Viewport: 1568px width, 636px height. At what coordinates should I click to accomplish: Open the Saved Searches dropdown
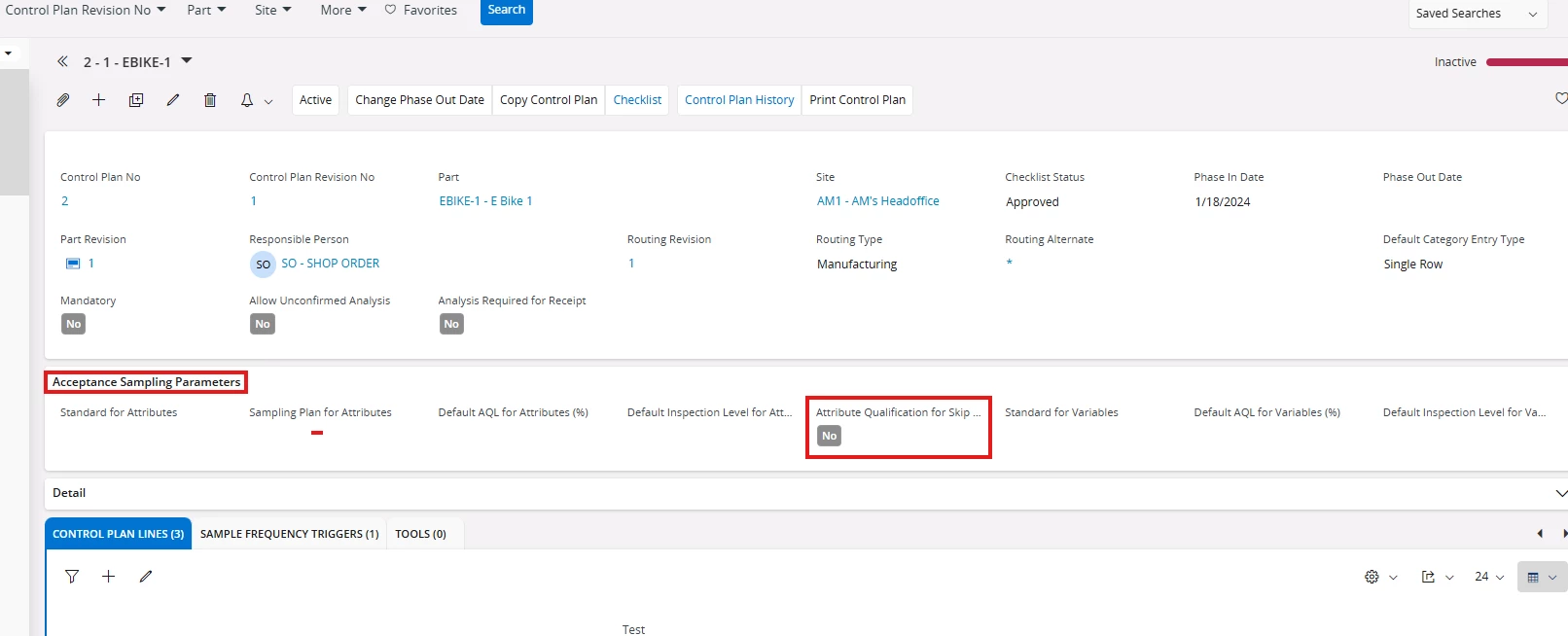(x=1477, y=14)
